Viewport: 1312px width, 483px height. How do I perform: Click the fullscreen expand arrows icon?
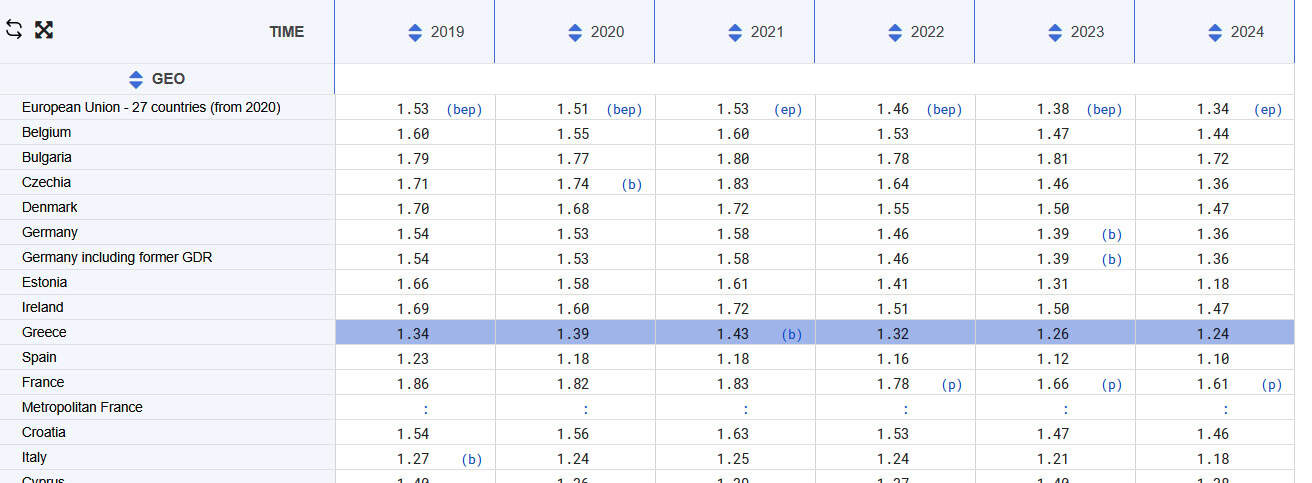44,29
